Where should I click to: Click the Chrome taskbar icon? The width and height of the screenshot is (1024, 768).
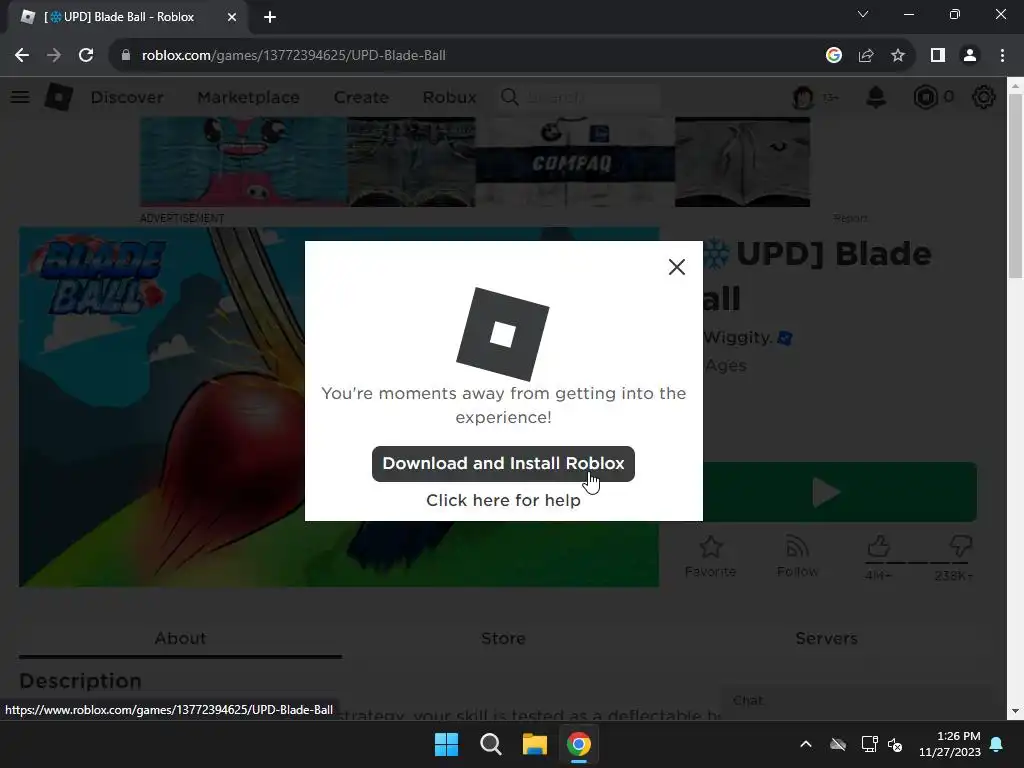pyautogui.click(x=579, y=744)
